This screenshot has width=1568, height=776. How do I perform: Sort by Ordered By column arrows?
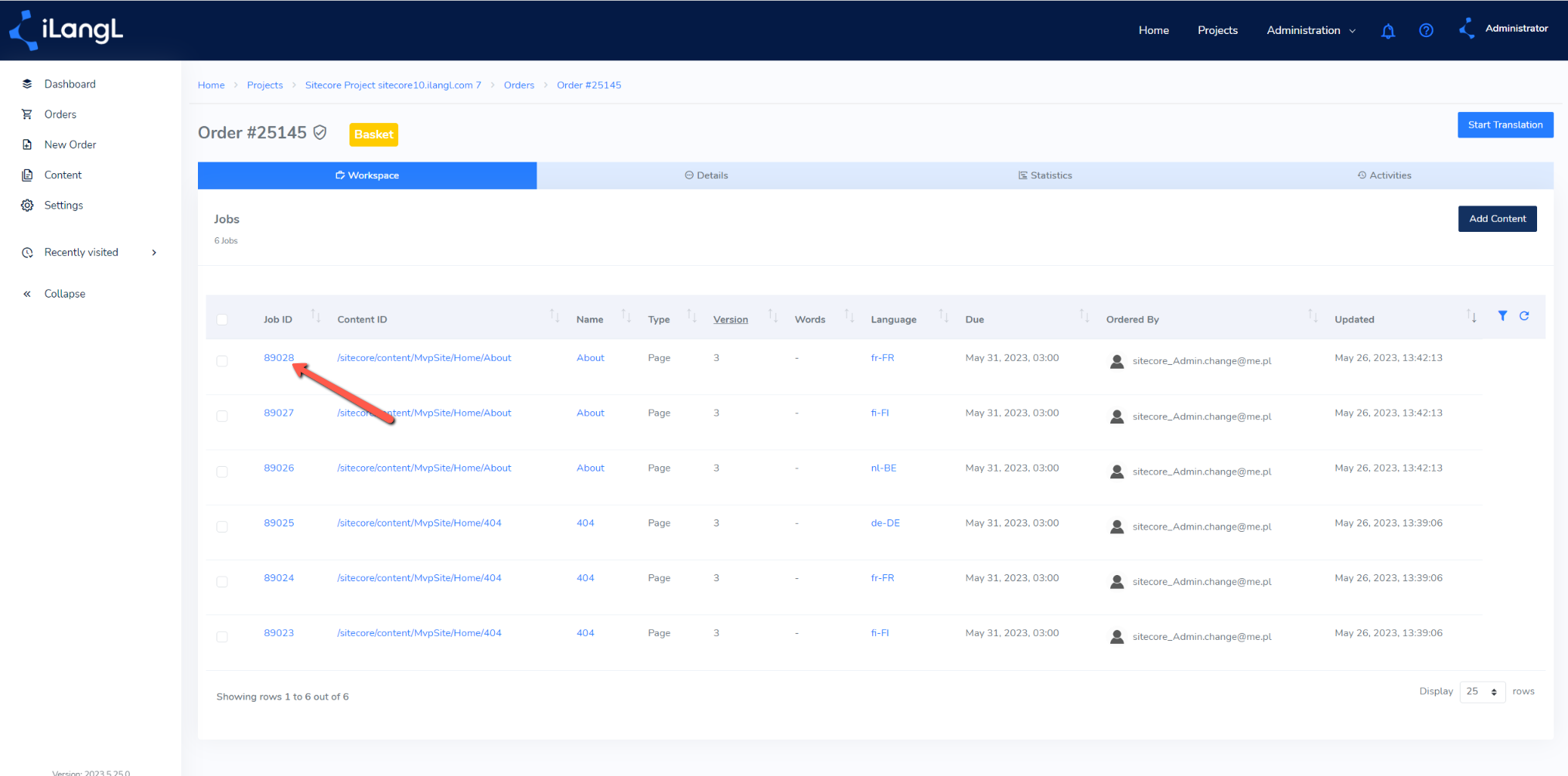[1313, 315]
